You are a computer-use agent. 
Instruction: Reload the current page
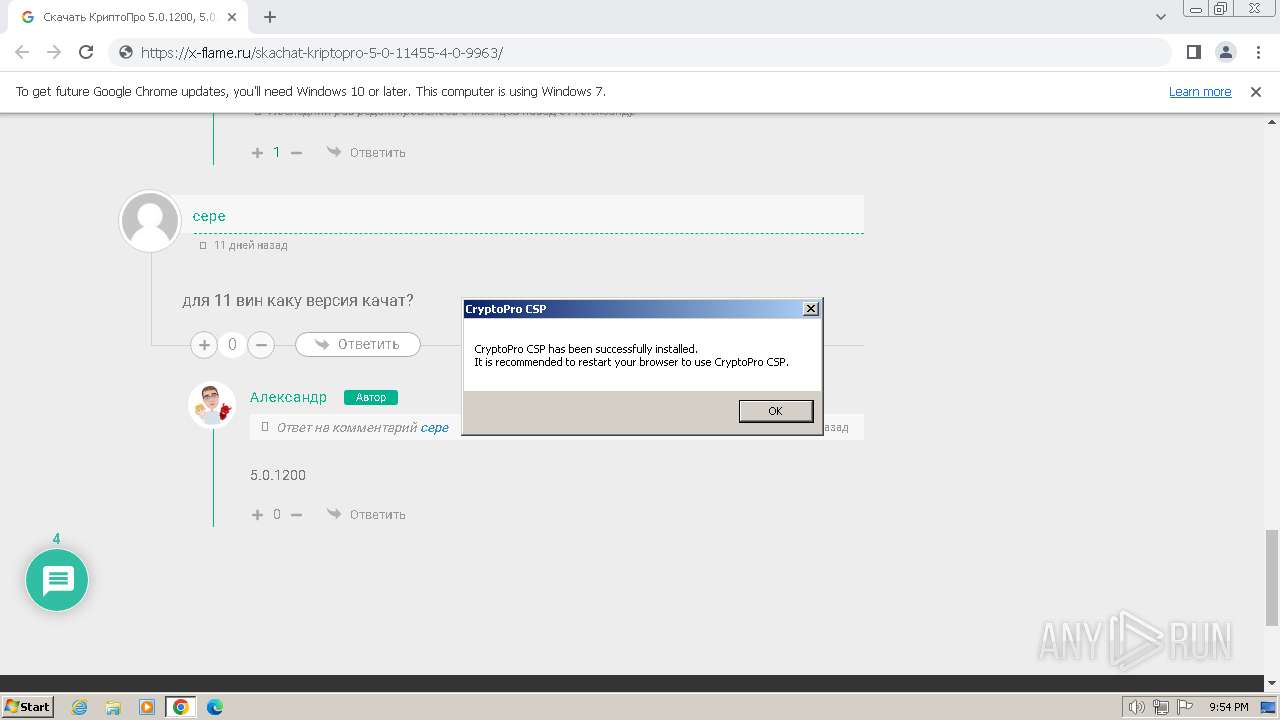[x=86, y=52]
